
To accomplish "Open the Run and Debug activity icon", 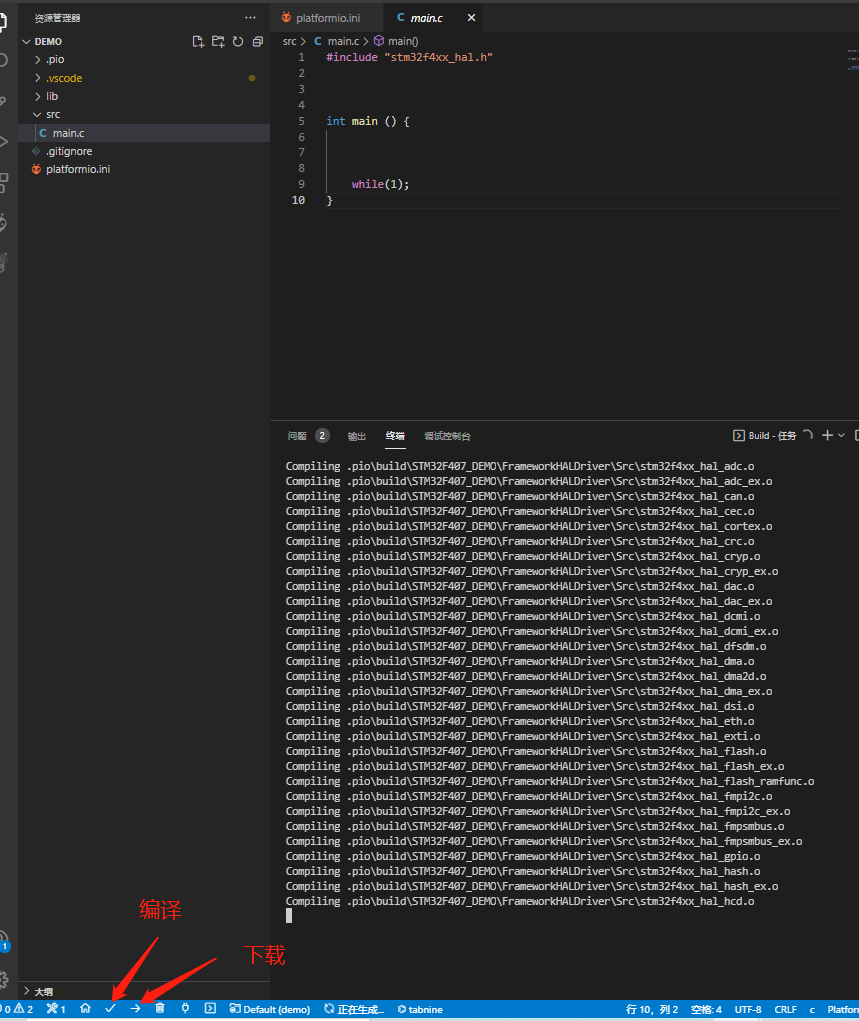I will 3,142.
